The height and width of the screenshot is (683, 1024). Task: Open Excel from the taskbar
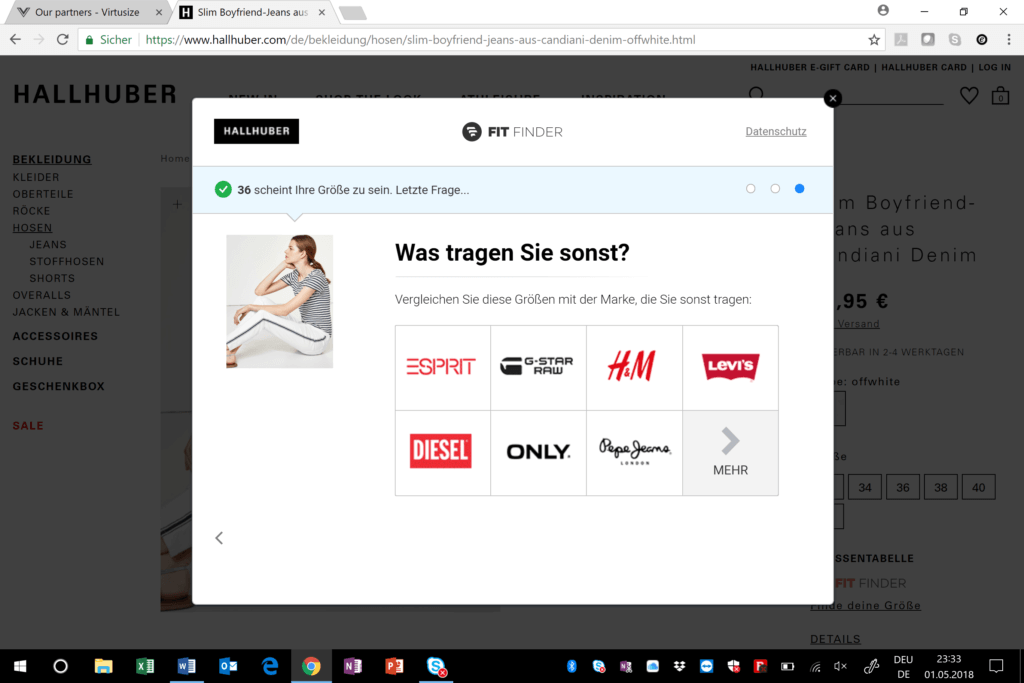145,666
